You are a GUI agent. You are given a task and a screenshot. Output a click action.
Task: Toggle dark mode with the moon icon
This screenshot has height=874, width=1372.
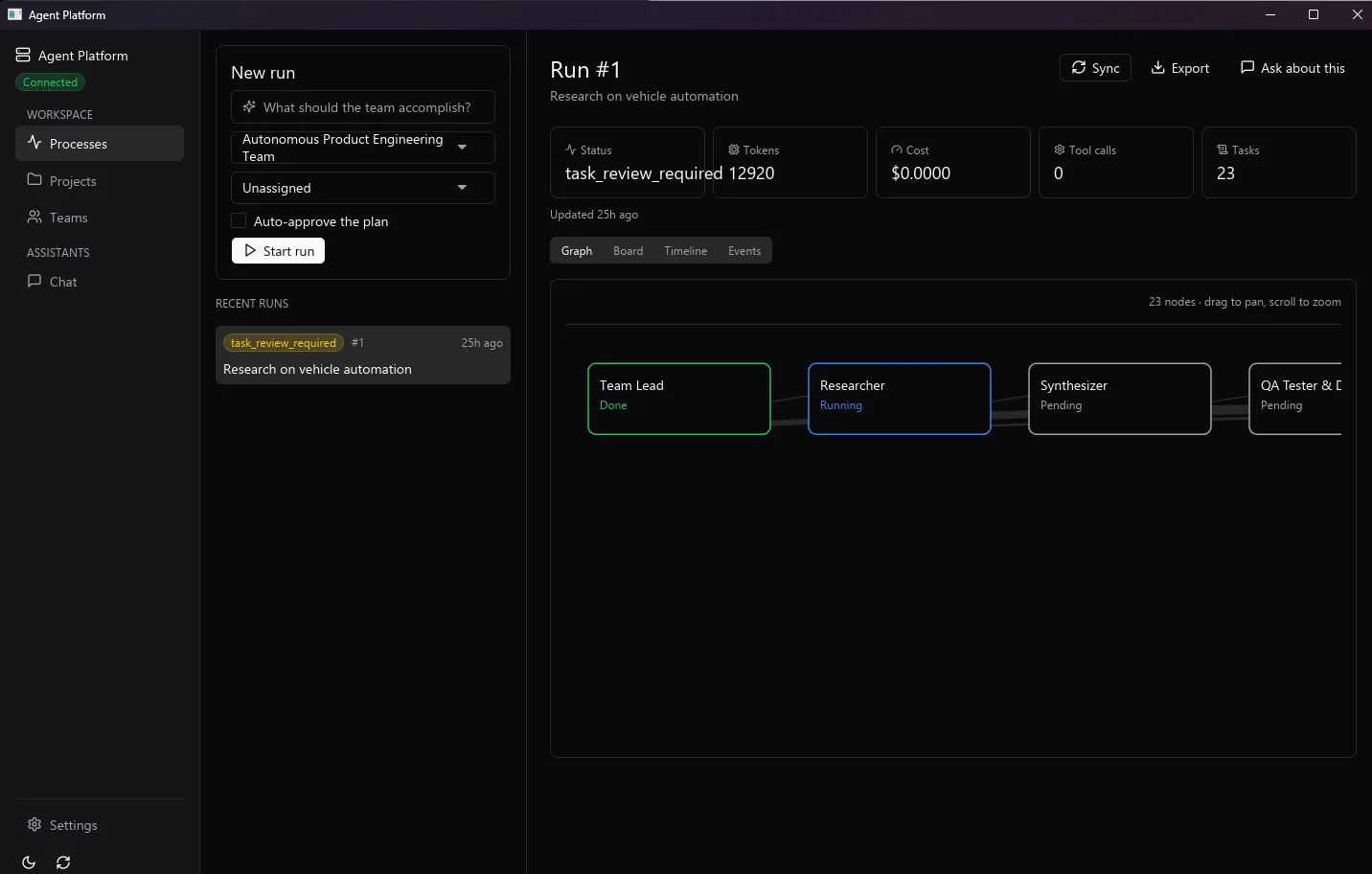(29, 862)
